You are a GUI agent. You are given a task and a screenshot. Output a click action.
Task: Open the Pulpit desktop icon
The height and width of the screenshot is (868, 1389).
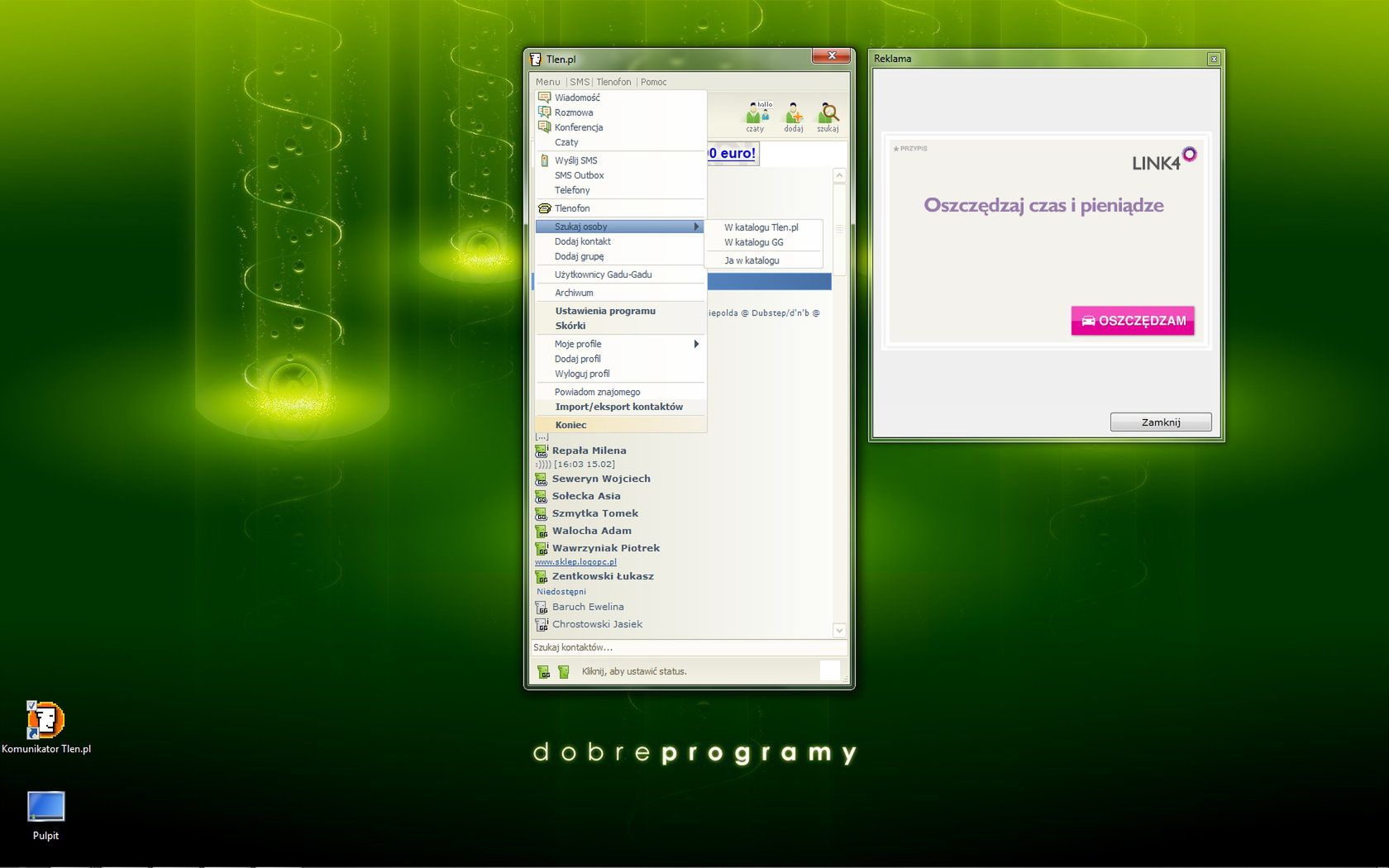[45, 816]
